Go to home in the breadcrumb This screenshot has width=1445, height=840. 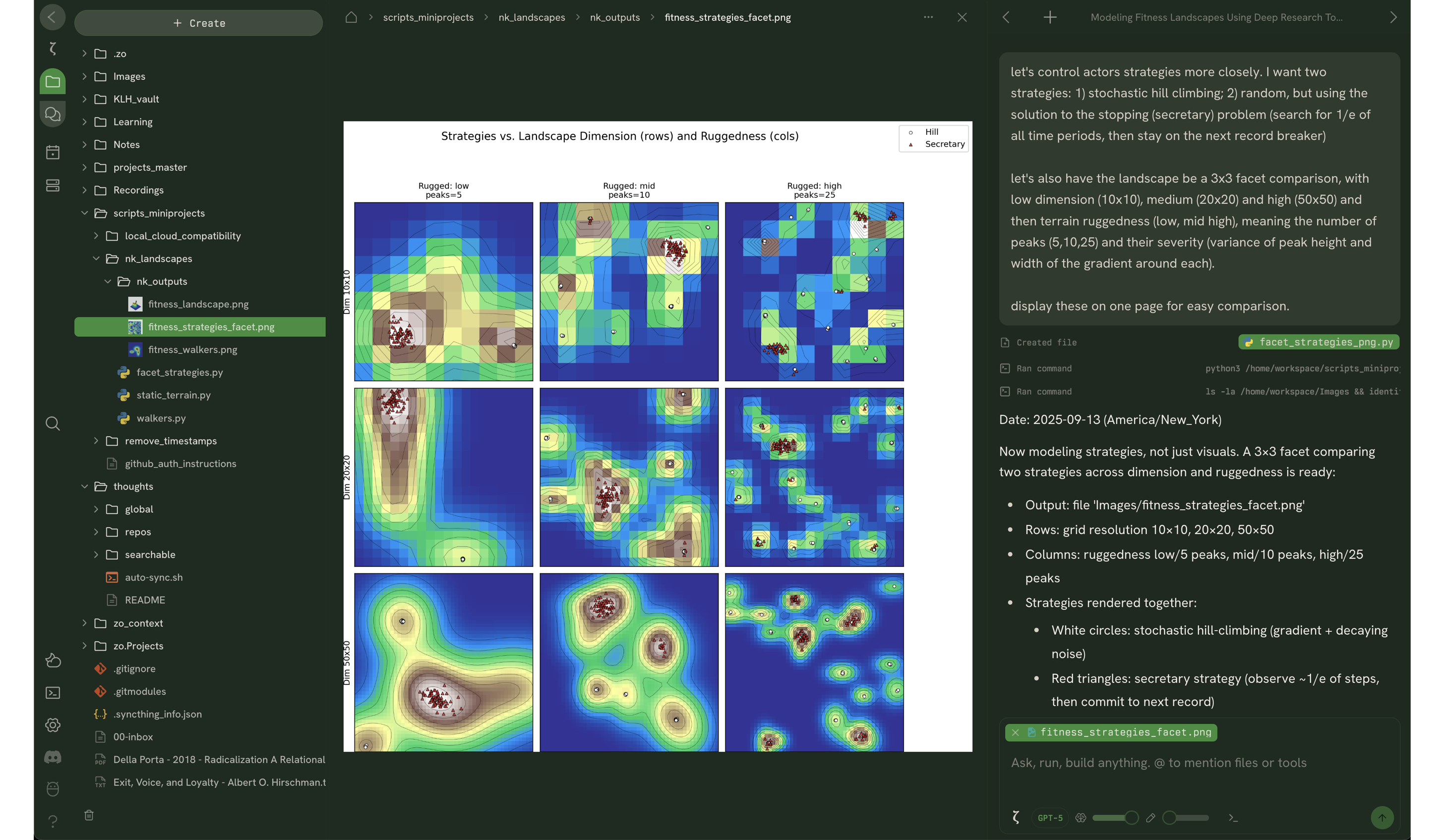(x=351, y=17)
